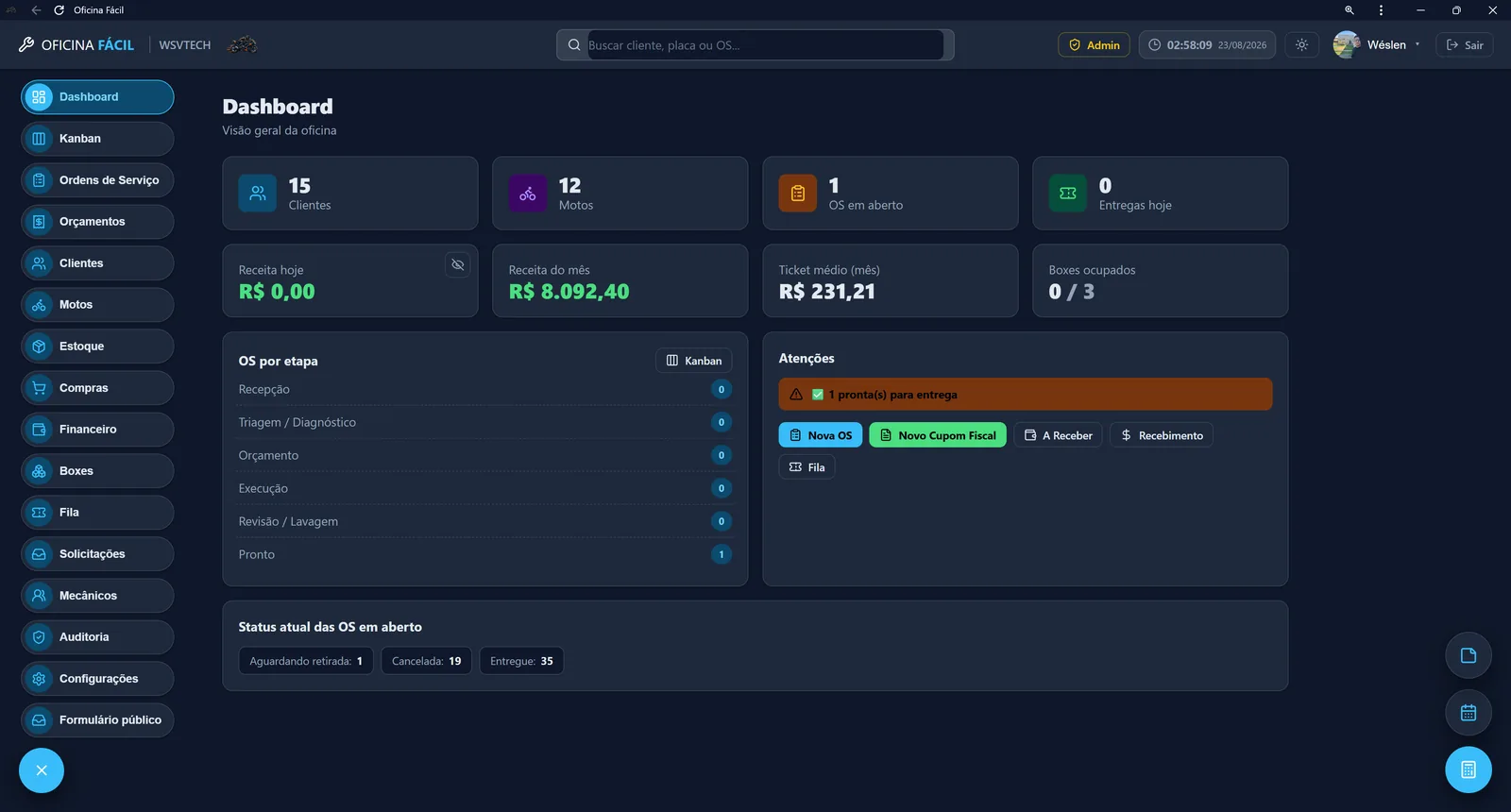Click the Cancelada: 19 status chip
This screenshot has width=1511, height=812.
point(426,661)
